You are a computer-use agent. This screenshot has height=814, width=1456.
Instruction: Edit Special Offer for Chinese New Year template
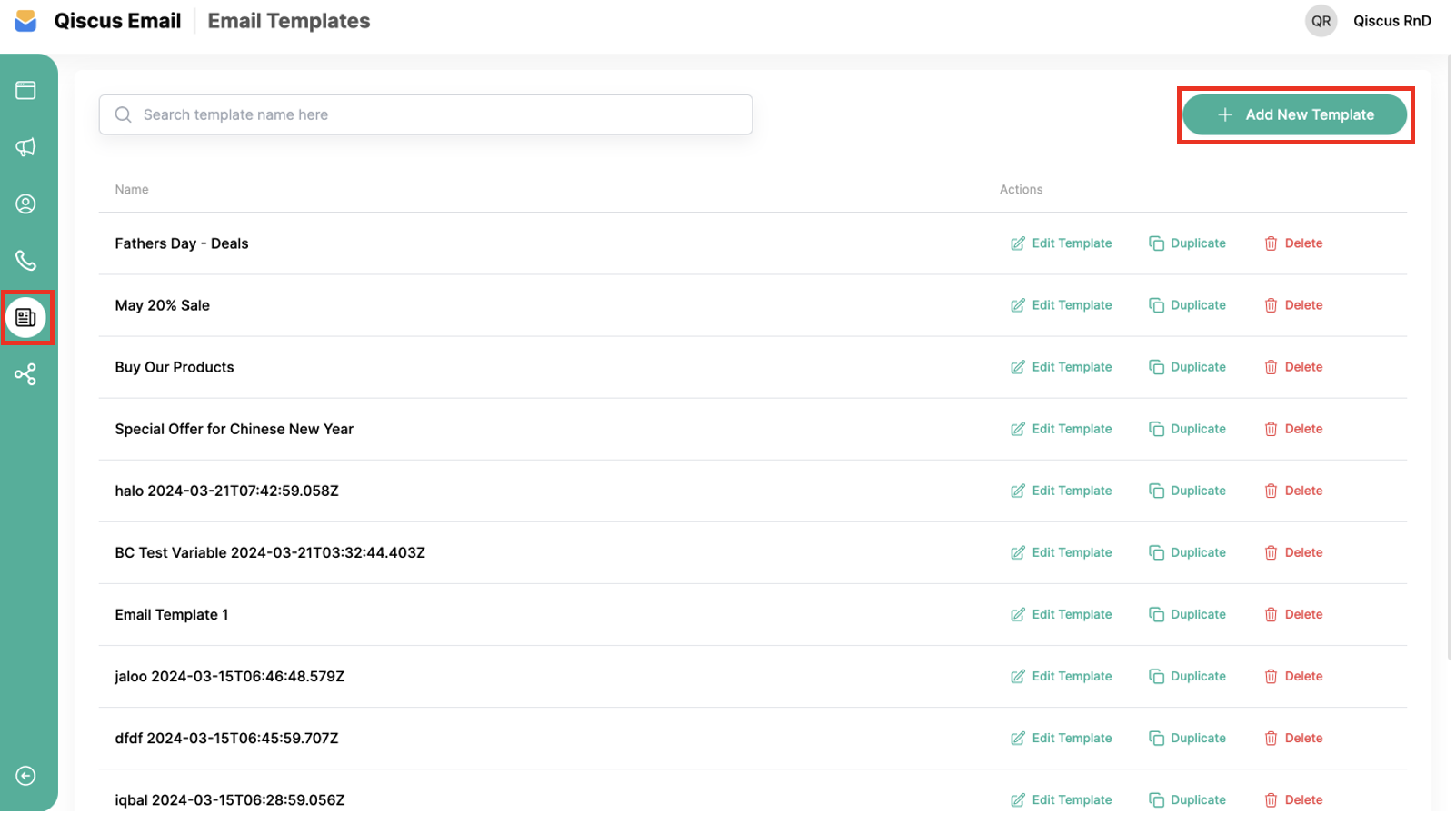pos(1061,429)
